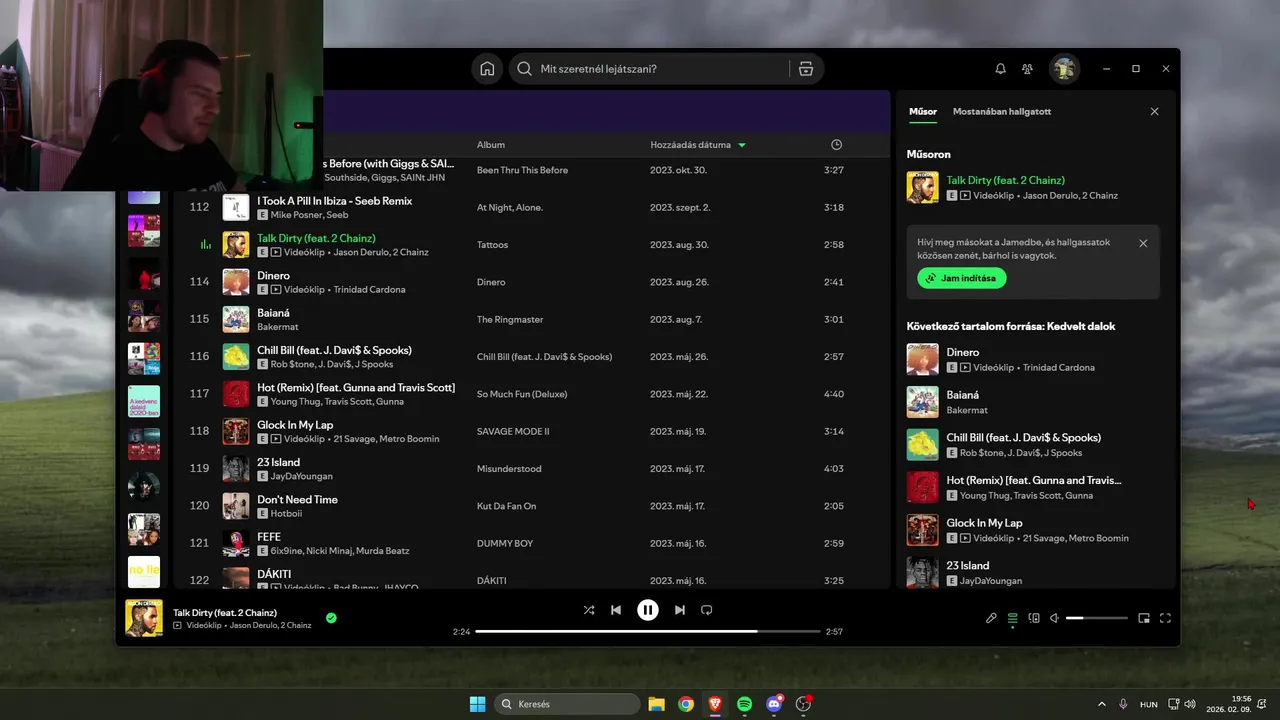Enter full screen via expand icon
Screen dimensions: 1280x720
click(x=1165, y=618)
